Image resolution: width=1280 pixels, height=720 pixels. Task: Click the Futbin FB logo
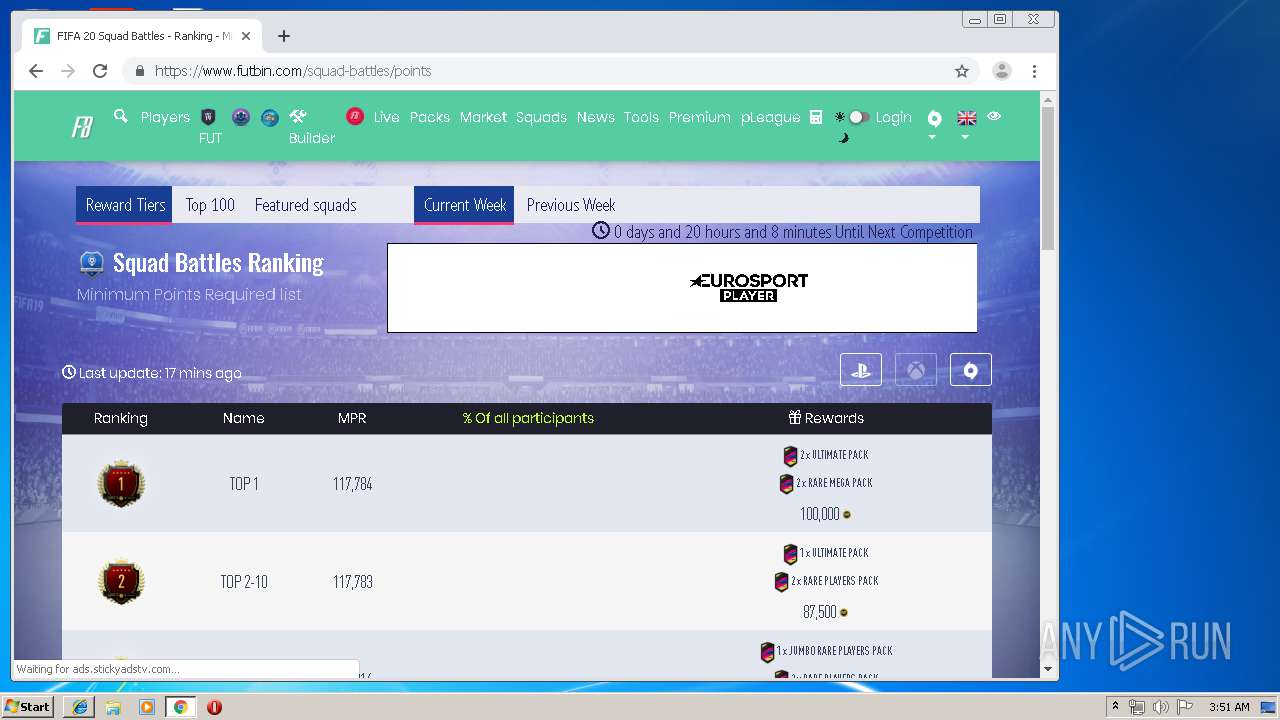(82, 127)
